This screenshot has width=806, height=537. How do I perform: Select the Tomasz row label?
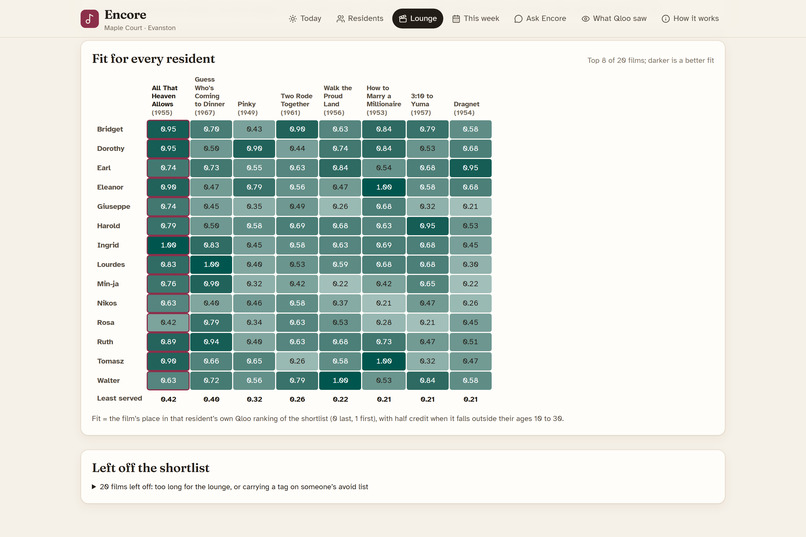coord(111,361)
